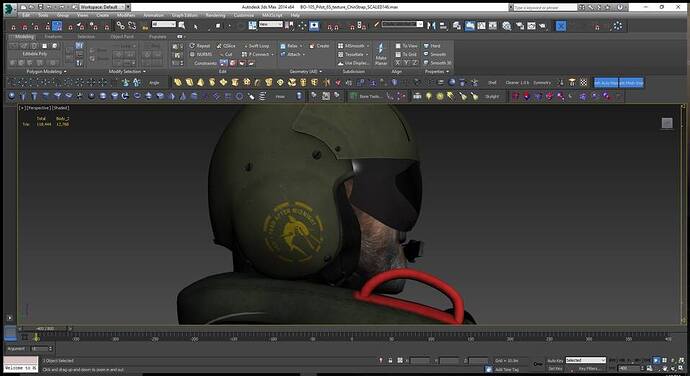Screen dimensions: 690x376
Task: Open the Rendering menu
Action: tap(215, 15)
